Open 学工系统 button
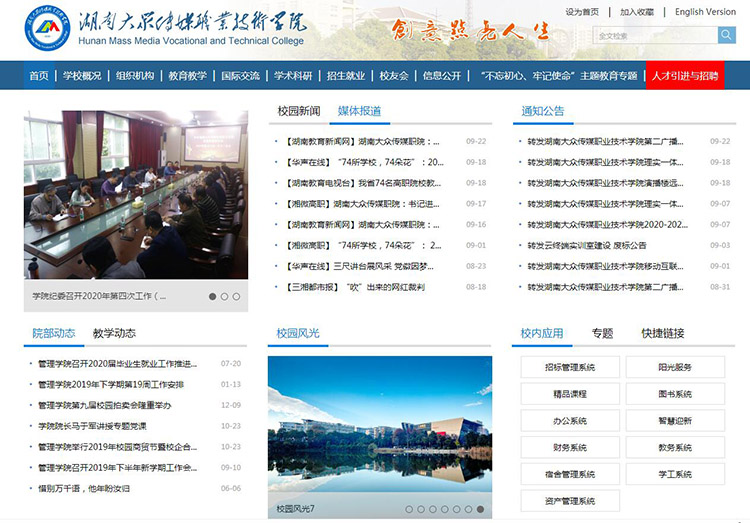This screenshot has width=750, height=523. pos(675,474)
